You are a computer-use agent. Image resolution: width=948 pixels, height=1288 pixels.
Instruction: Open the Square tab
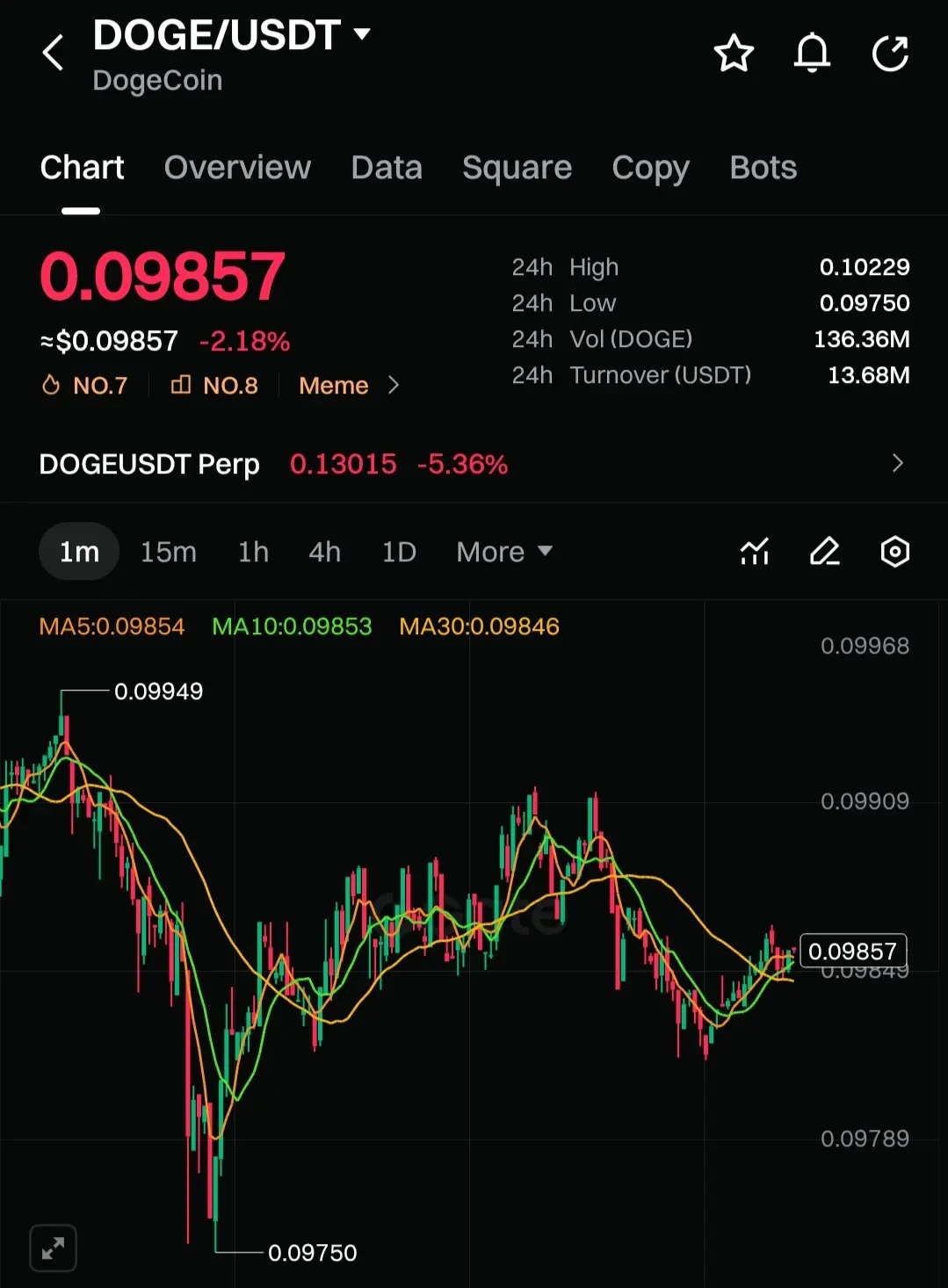point(517,167)
